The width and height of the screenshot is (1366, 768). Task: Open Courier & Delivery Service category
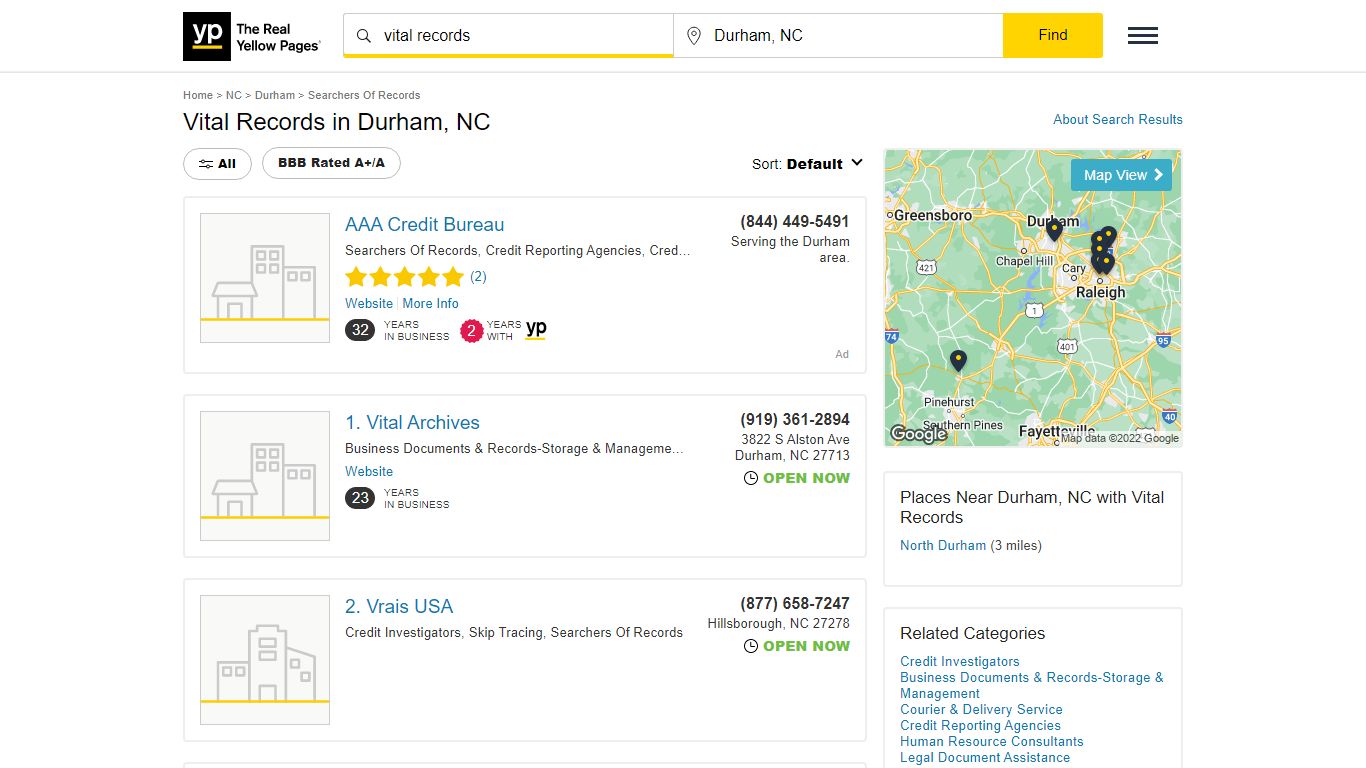(981, 709)
